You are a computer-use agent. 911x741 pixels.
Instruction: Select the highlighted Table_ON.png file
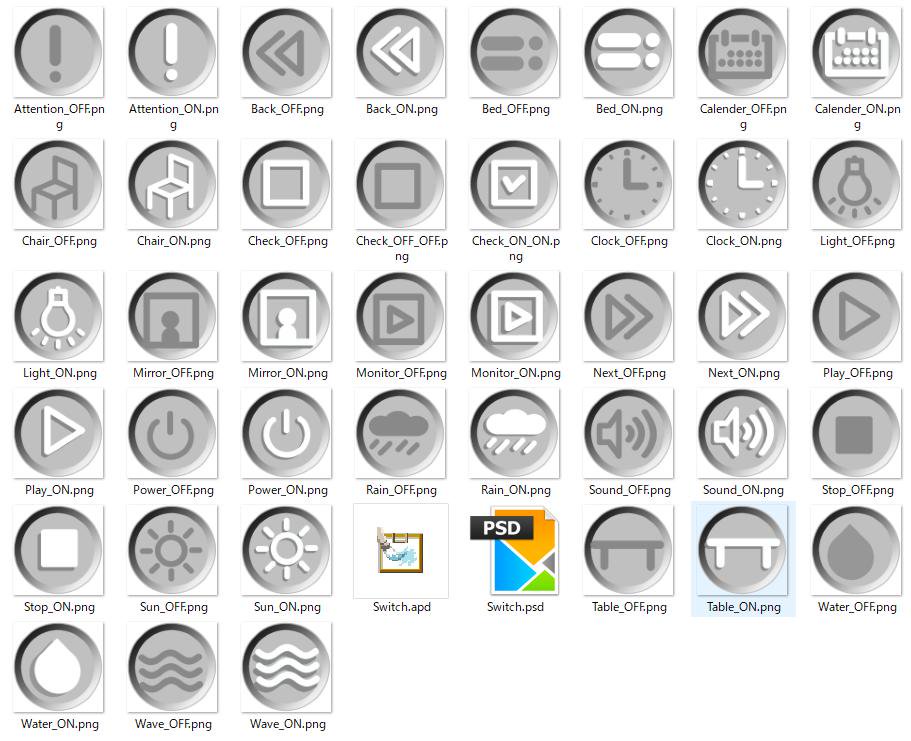(742, 551)
